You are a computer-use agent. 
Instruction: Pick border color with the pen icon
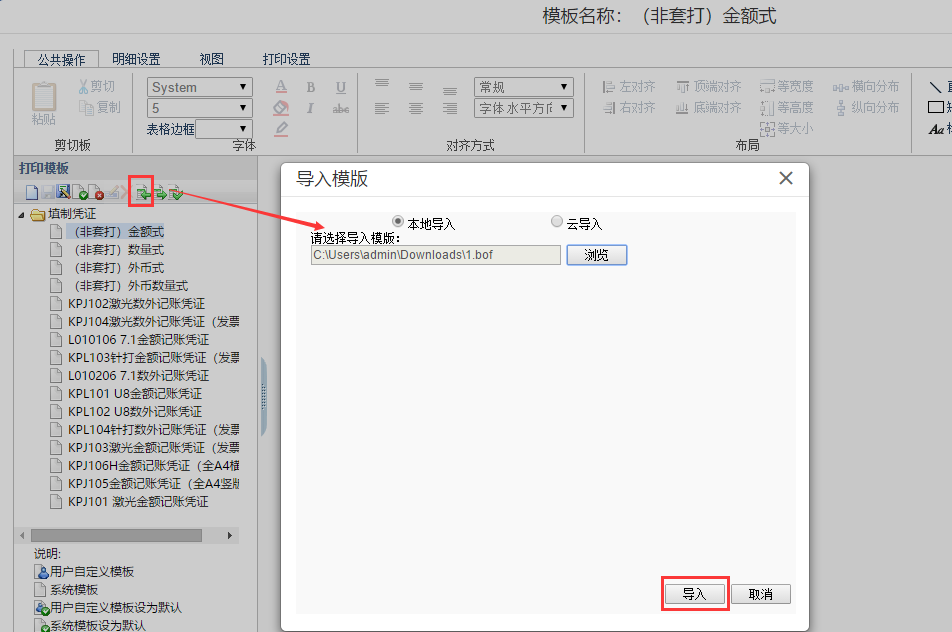(280, 129)
